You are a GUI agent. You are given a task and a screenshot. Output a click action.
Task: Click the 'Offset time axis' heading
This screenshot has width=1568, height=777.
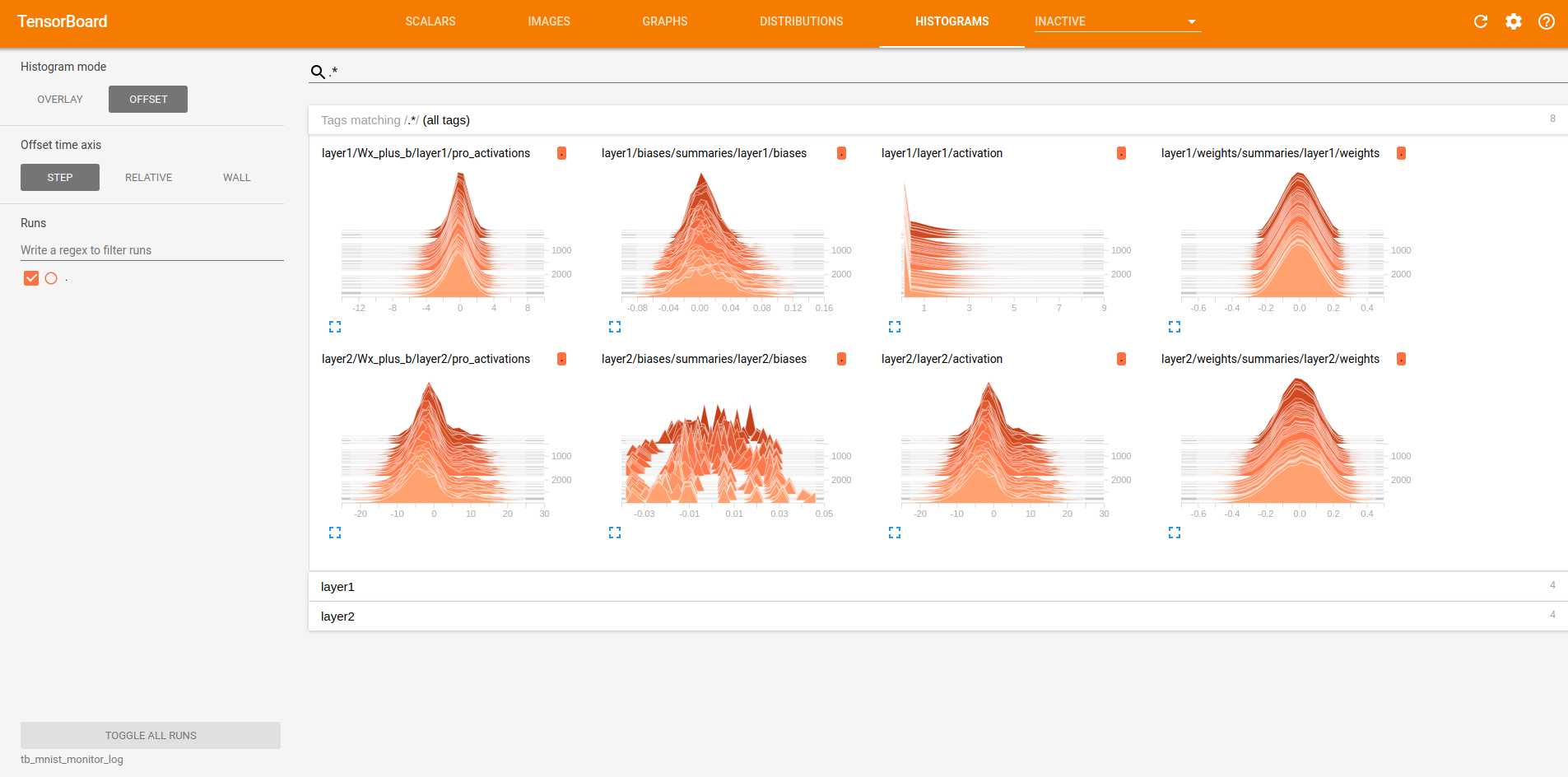[61, 145]
